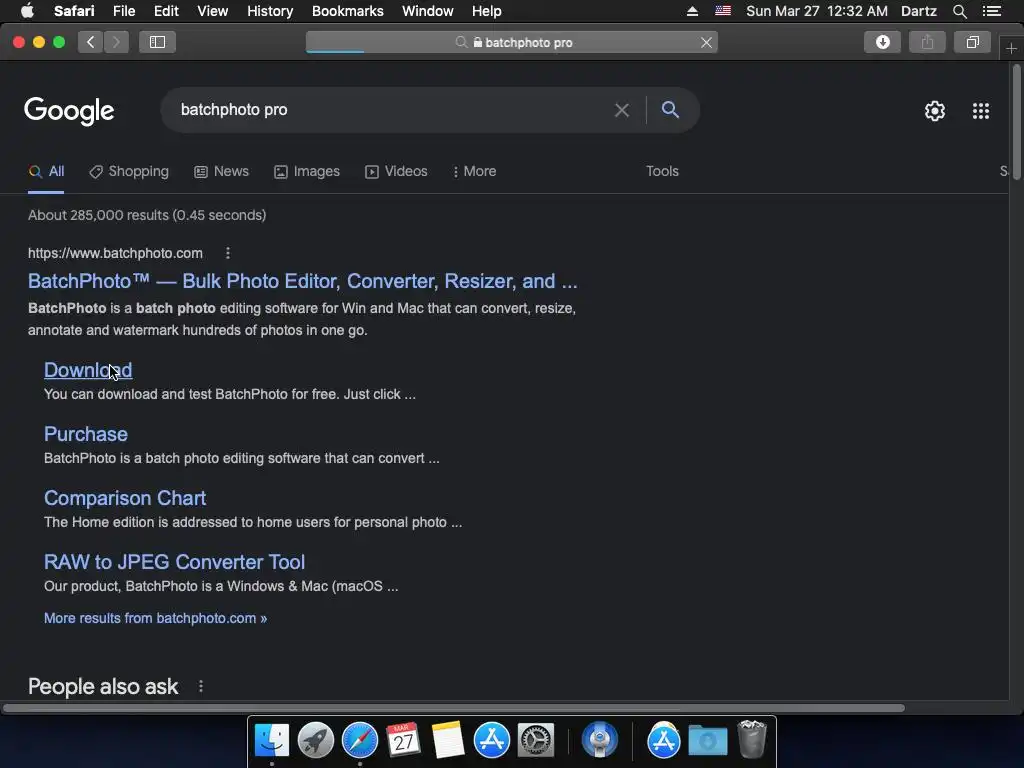Image resolution: width=1024 pixels, height=768 pixels.
Task: Open a new Safari tab
Action: click(1011, 48)
